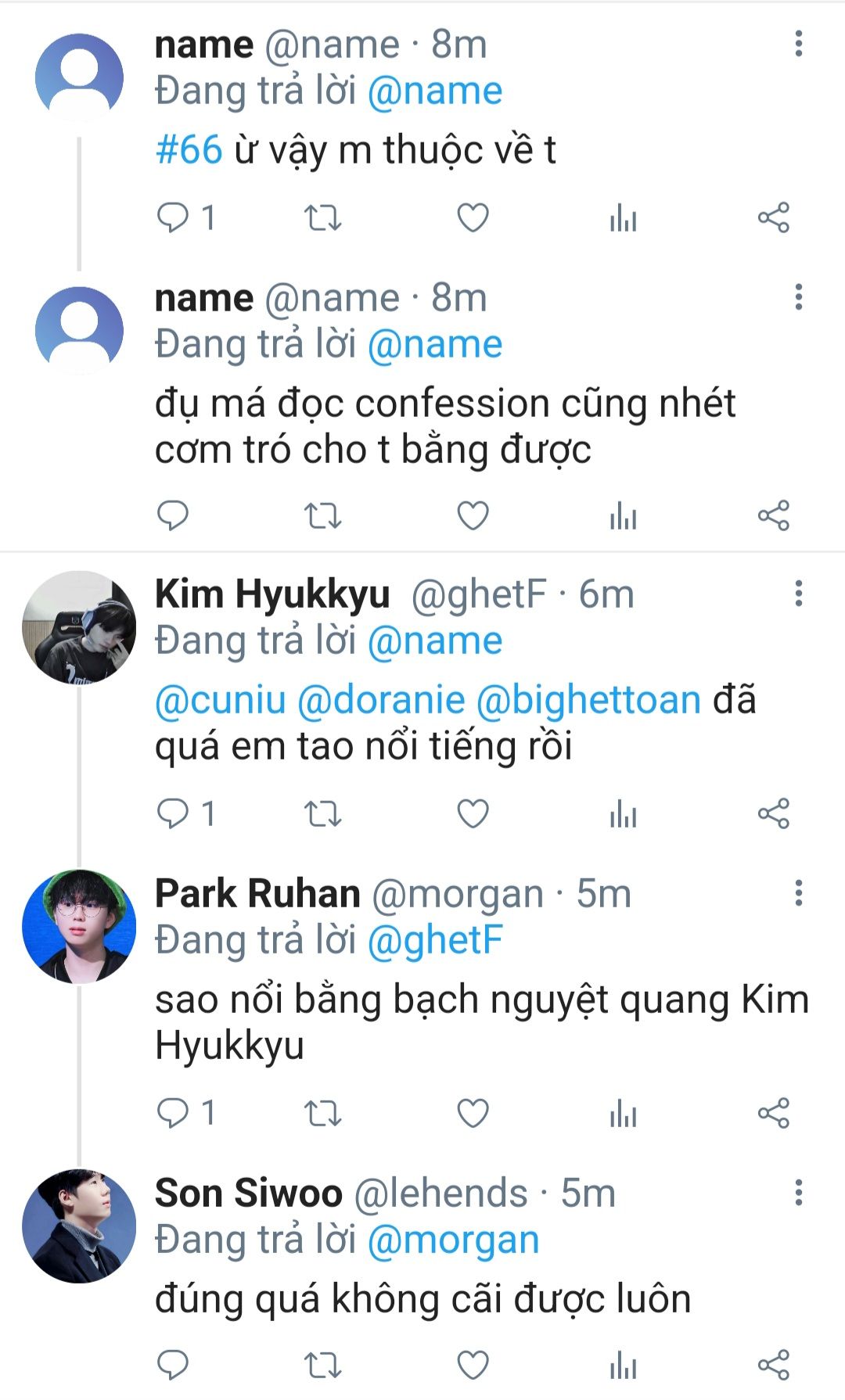Reply to the #66 tweet

point(173,217)
